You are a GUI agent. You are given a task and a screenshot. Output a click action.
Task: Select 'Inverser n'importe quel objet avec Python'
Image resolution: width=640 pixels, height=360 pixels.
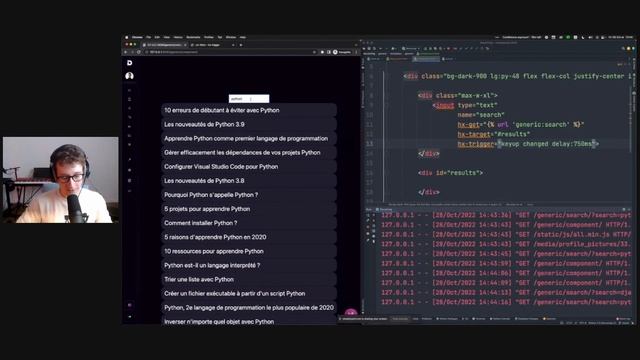tap(249, 321)
